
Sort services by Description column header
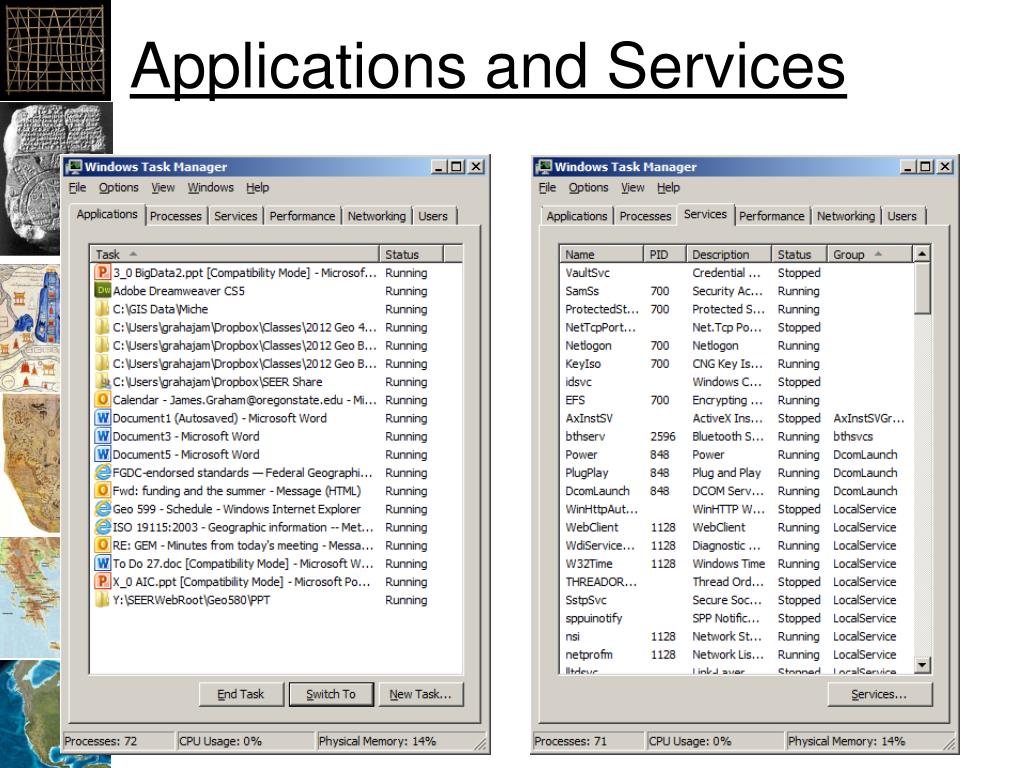pos(728,254)
